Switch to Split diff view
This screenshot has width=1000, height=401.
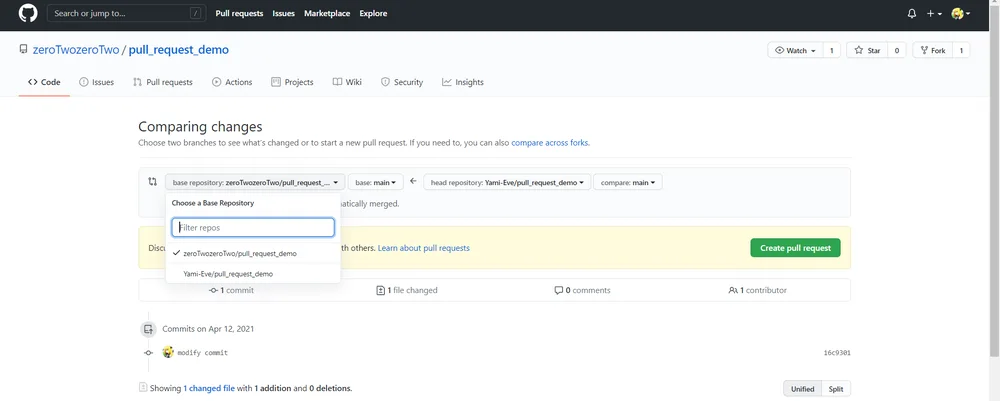pyautogui.click(x=835, y=389)
